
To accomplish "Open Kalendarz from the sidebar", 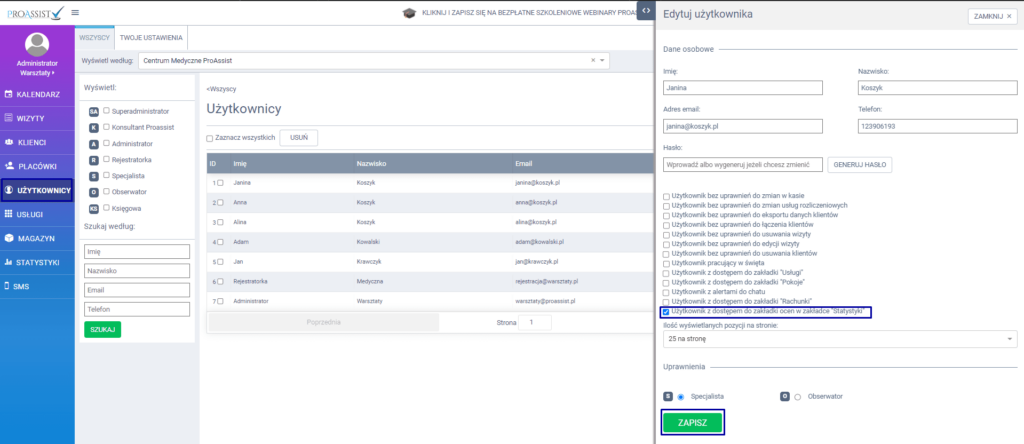I will [38, 95].
